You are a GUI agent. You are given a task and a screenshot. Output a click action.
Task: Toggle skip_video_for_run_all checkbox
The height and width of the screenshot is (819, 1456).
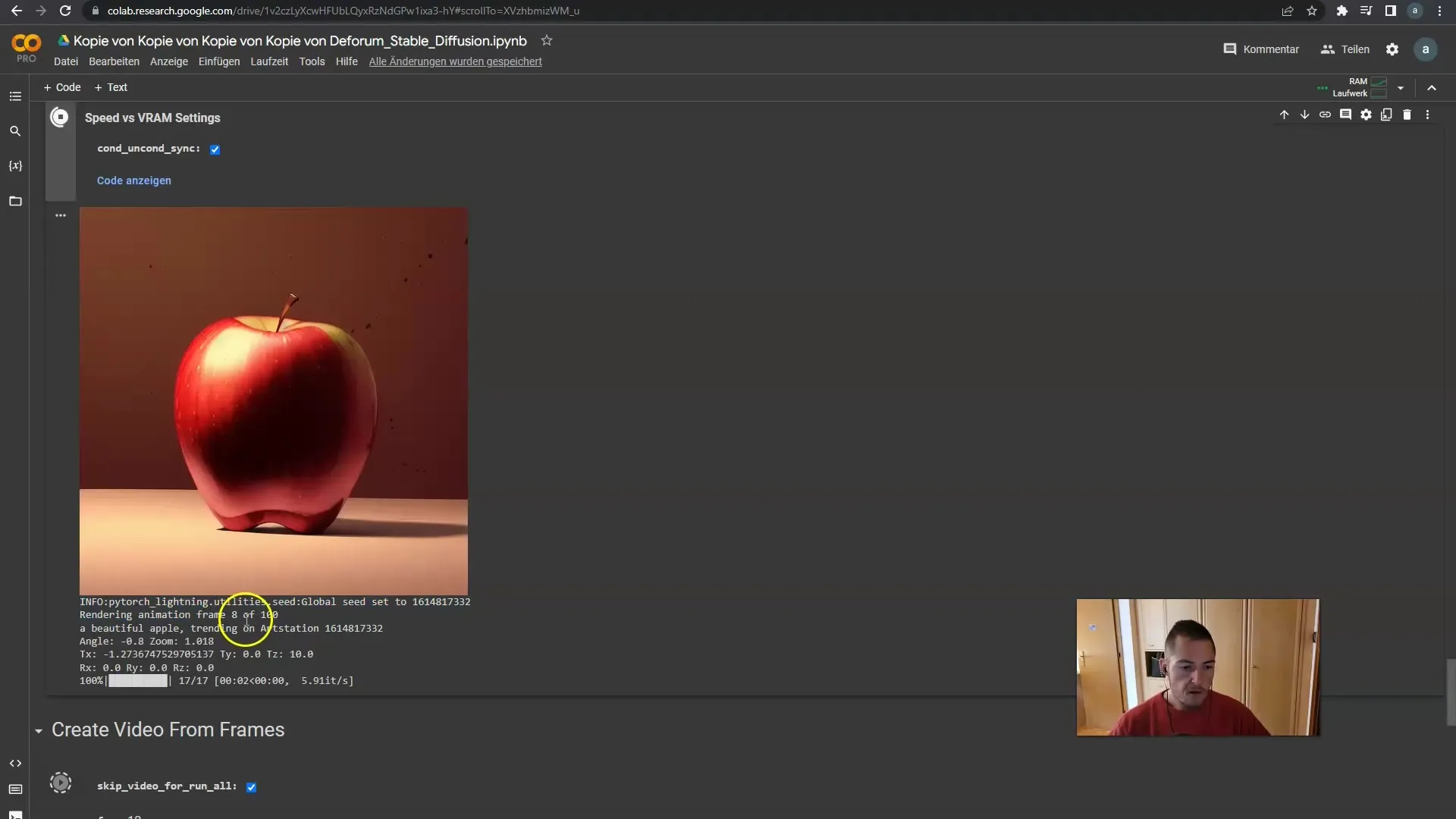click(x=252, y=787)
